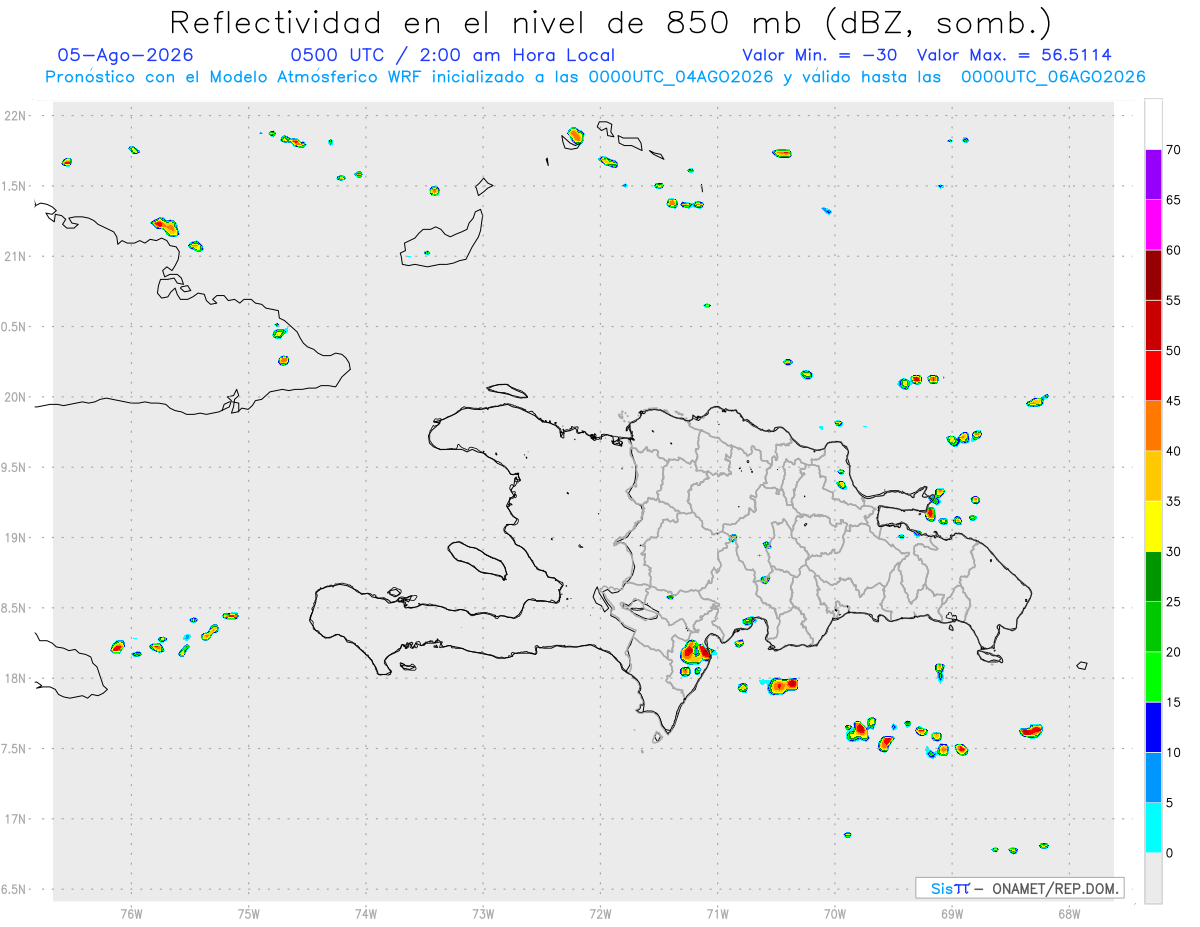Click the colorbar scale label '70'
This screenshot has height=927, width=1200.
[x=1174, y=150]
